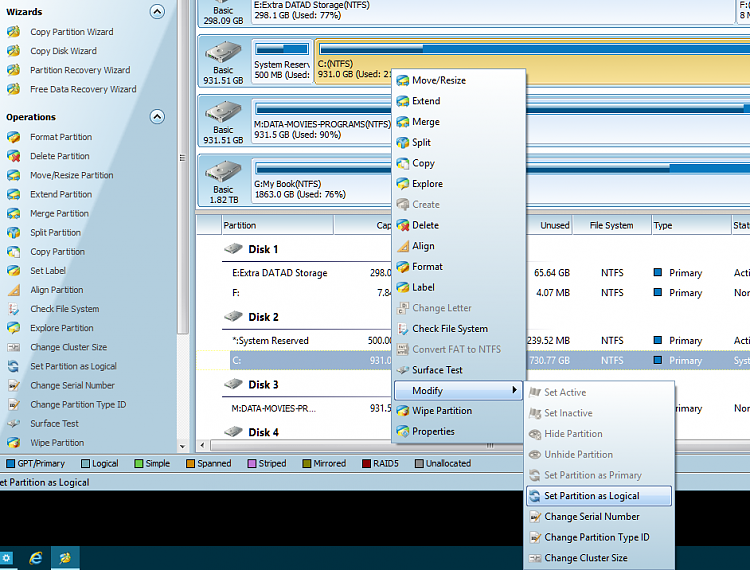Image resolution: width=750 pixels, height=570 pixels.
Task: Open Internet Explorer from the taskbar
Action: click(x=36, y=558)
